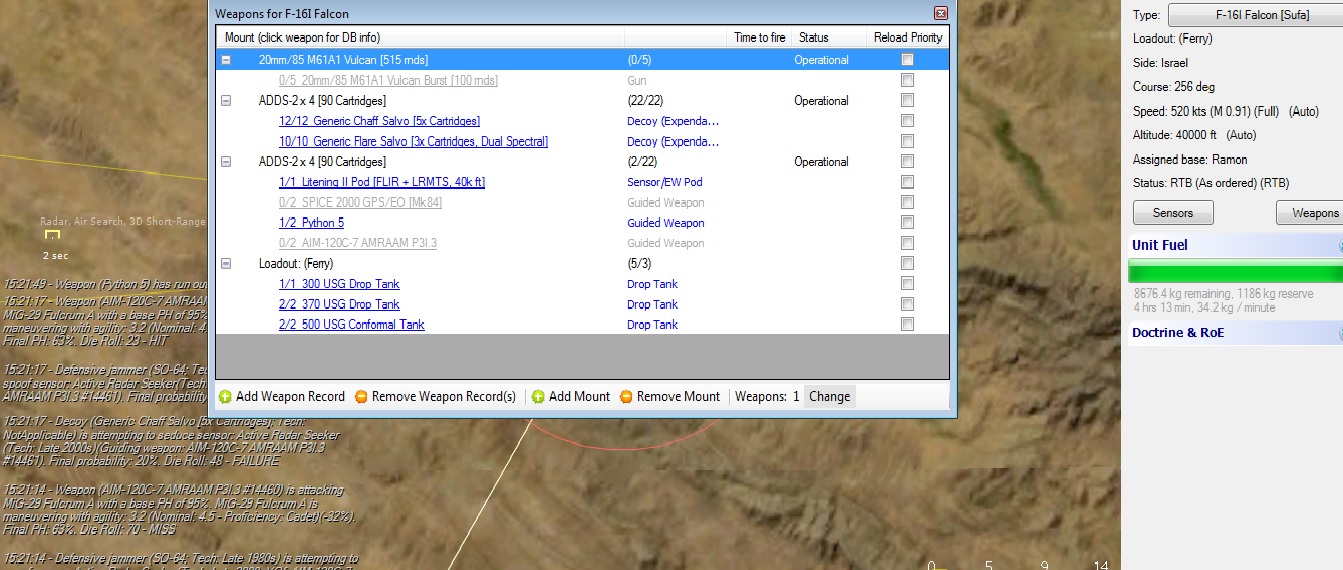Open the Weapons button in unit panel
The width and height of the screenshot is (1343, 570).
coord(1310,213)
